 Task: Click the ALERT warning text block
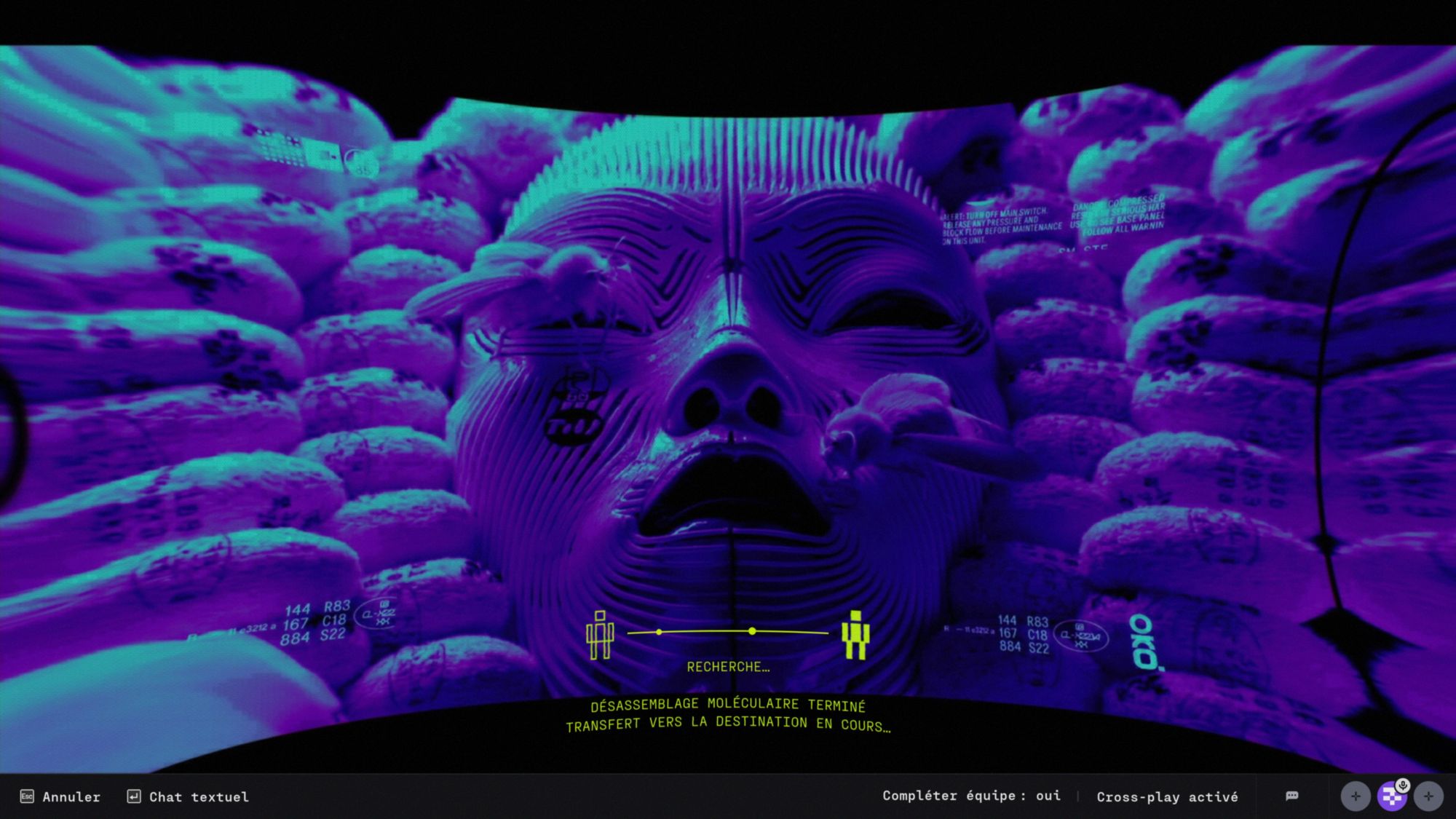pyautogui.click(x=1002, y=226)
